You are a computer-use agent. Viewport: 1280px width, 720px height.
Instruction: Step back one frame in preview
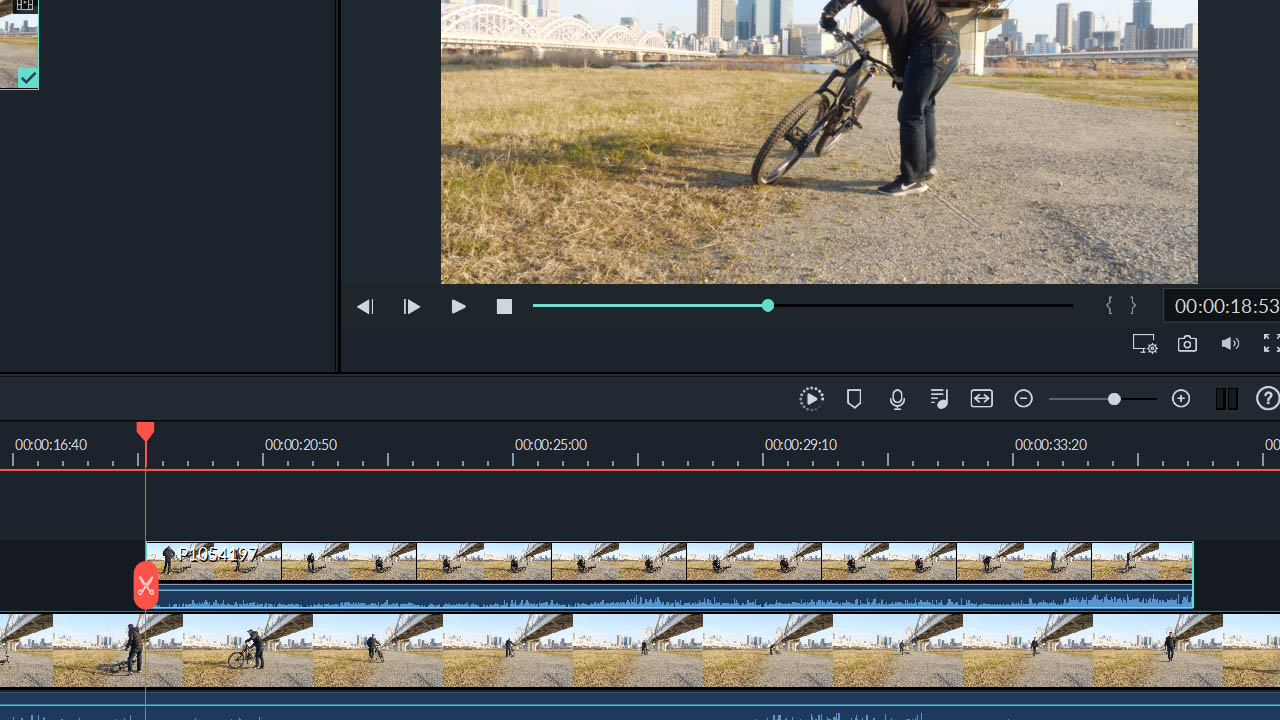point(365,307)
